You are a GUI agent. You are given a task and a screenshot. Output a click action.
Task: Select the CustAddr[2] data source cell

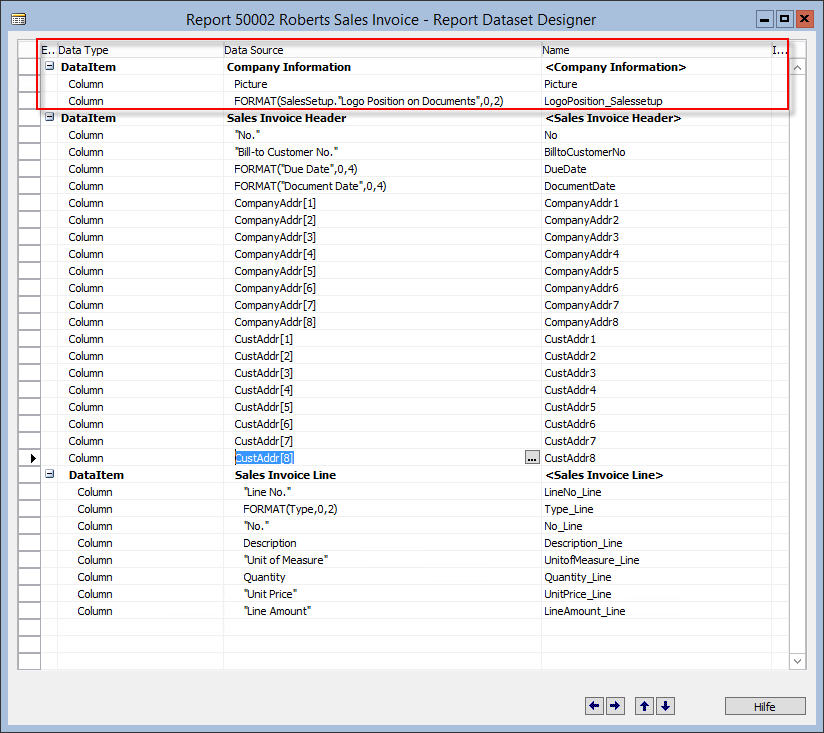tap(382, 356)
